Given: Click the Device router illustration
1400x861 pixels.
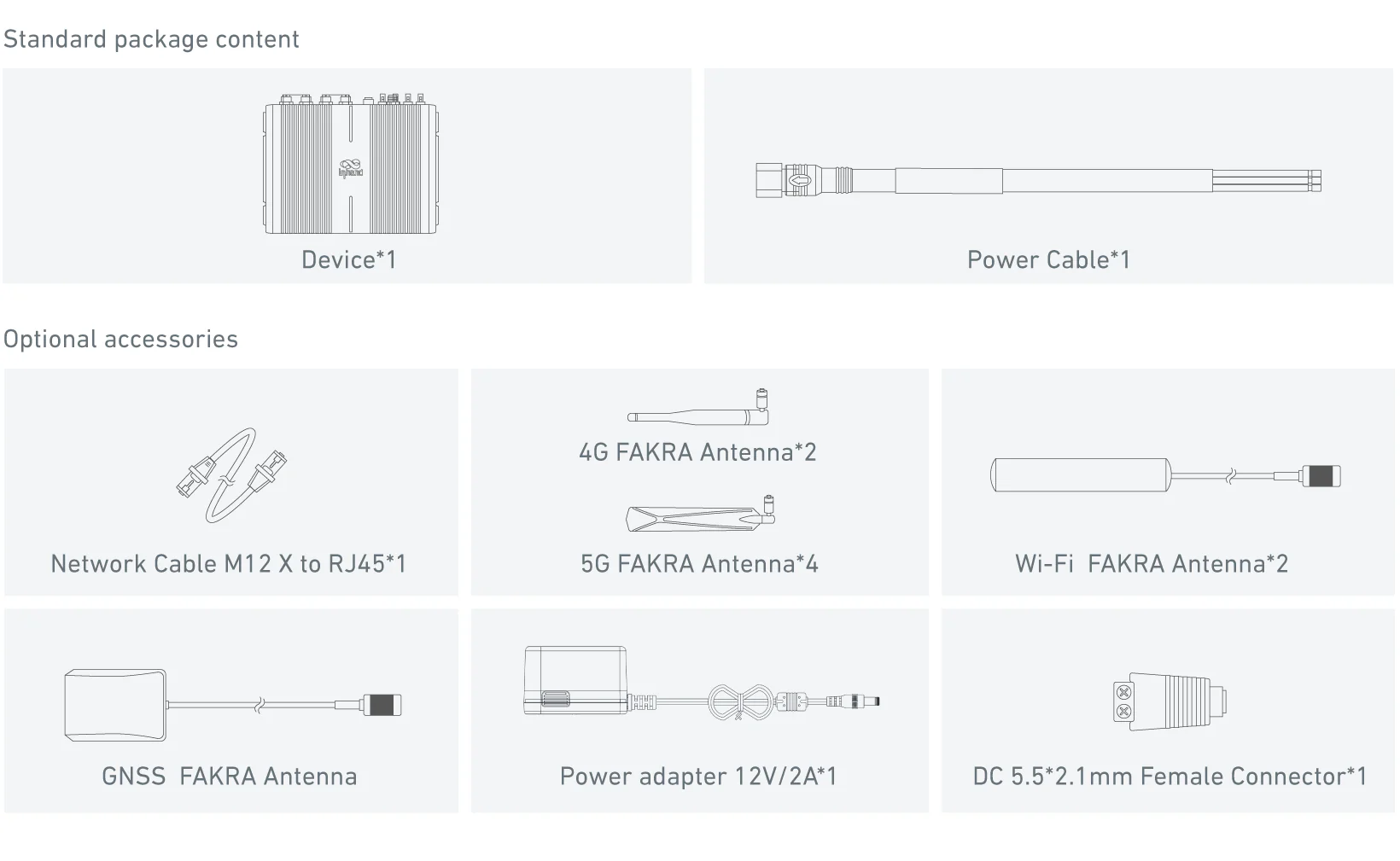Looking at the screenshot, I should tap(350, 163).
